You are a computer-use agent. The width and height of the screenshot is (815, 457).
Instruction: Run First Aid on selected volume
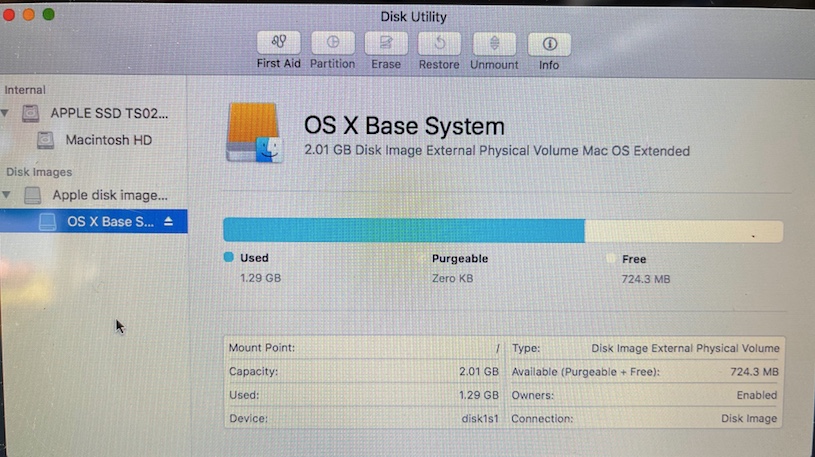tap(279, 42)
